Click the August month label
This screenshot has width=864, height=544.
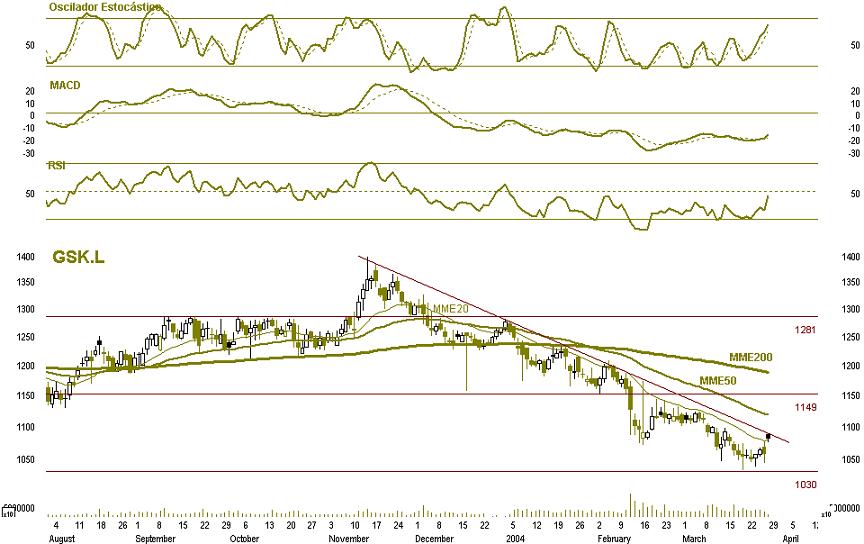pos(61,538)
